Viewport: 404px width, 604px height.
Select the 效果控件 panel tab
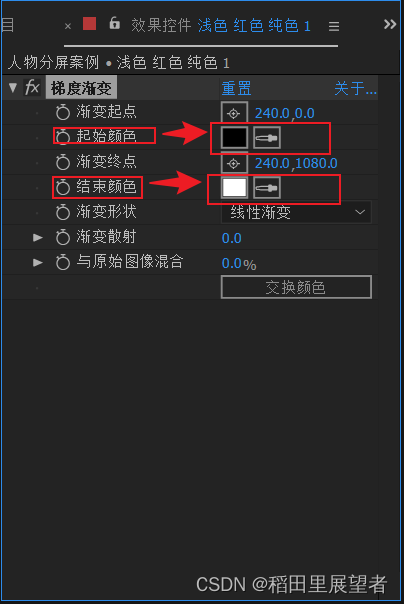click(161, 25)
